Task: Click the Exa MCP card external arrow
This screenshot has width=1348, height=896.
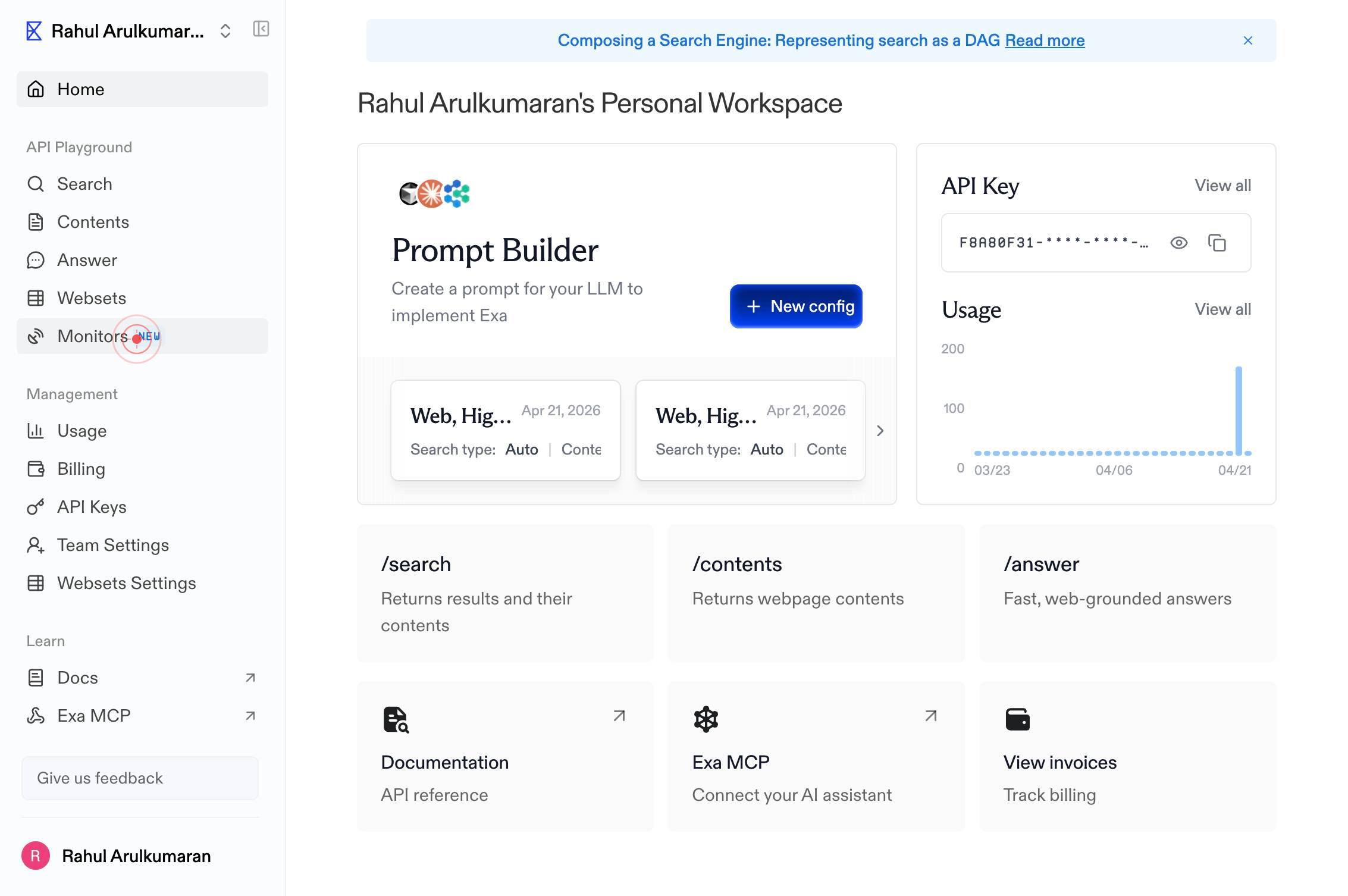Action: pyautogui.click(x=931, y=716)
